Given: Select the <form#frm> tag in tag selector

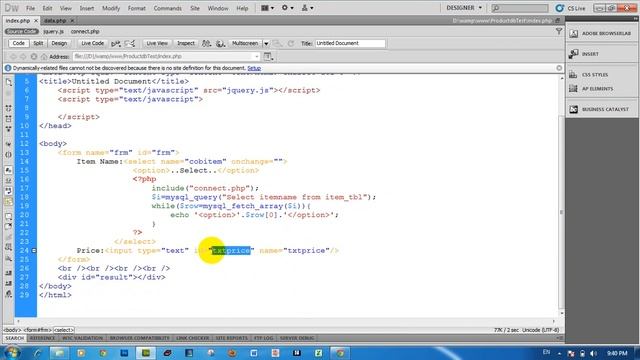Looking at the screenshot, I should coord(37,330).
